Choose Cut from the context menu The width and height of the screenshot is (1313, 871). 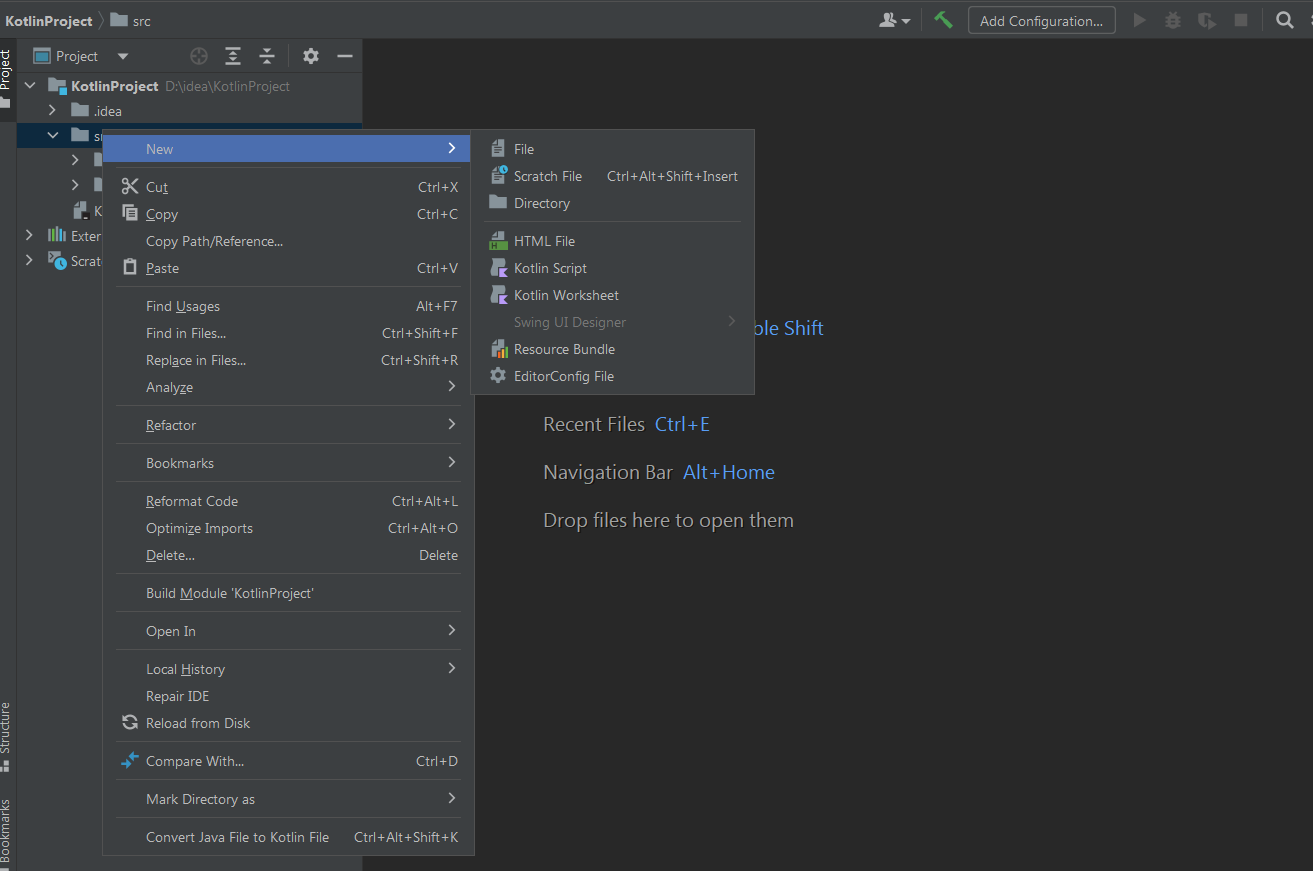[x=288, y=187]
